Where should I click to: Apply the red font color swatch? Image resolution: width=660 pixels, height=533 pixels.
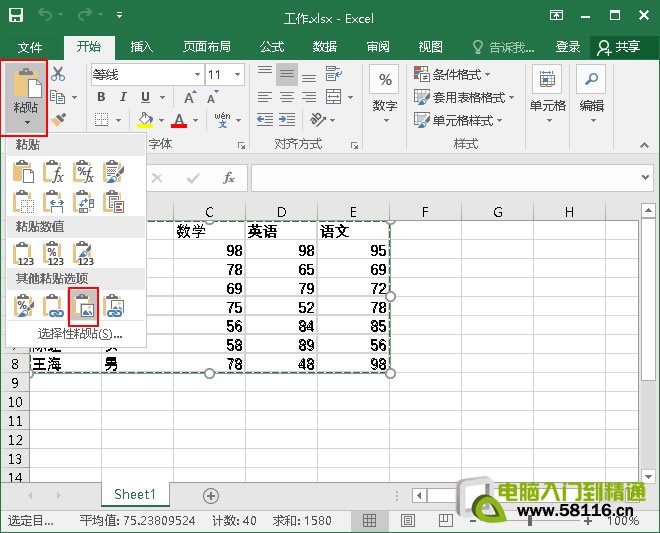point(179,120)
